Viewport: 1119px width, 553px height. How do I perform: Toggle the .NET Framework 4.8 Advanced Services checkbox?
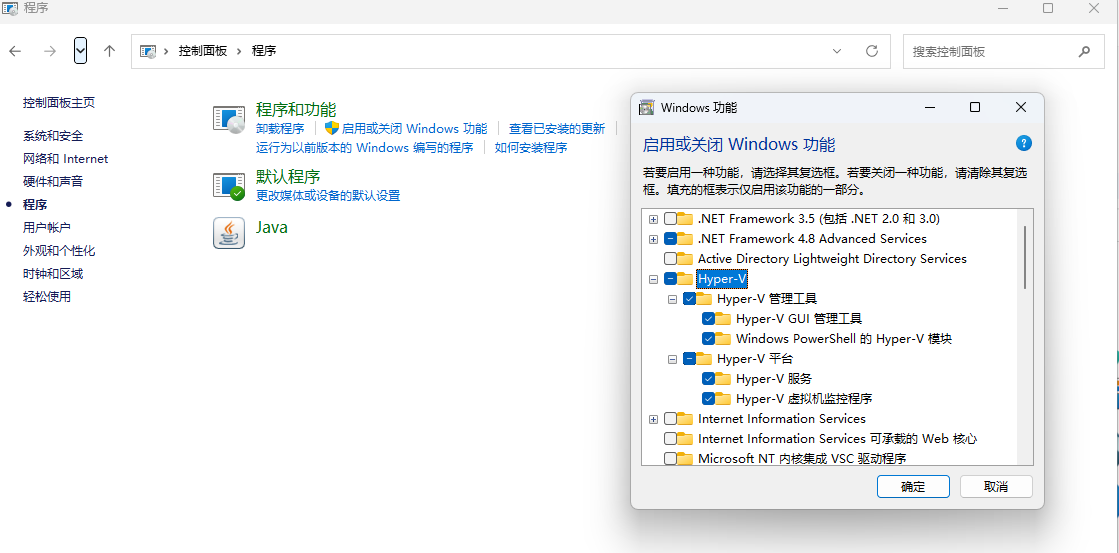click(671, 238)
